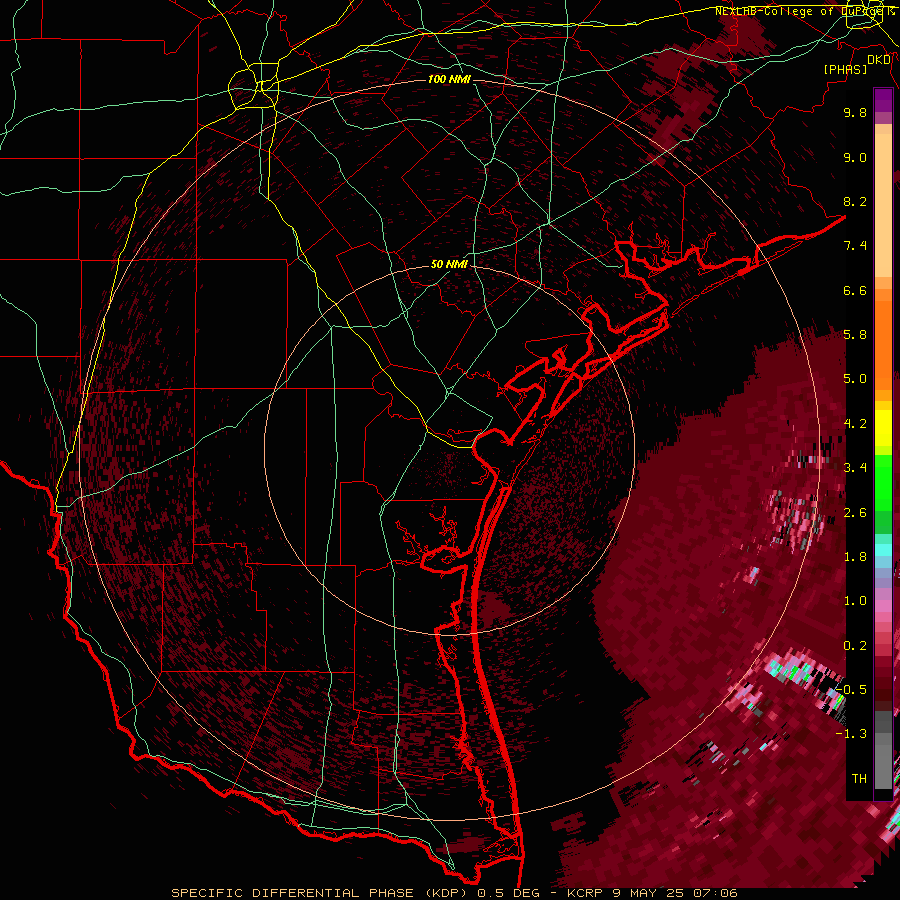Click the 6.6 value on the scale

point(855,290)
